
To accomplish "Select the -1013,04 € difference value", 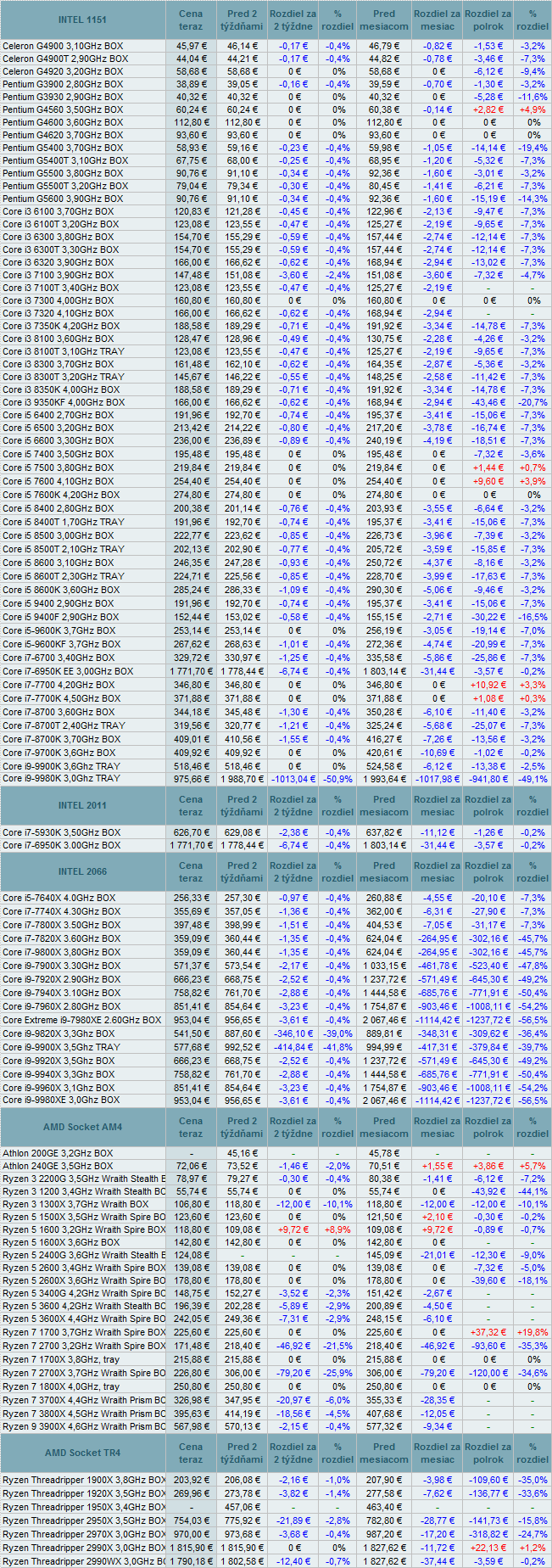I will click(293, 778).
